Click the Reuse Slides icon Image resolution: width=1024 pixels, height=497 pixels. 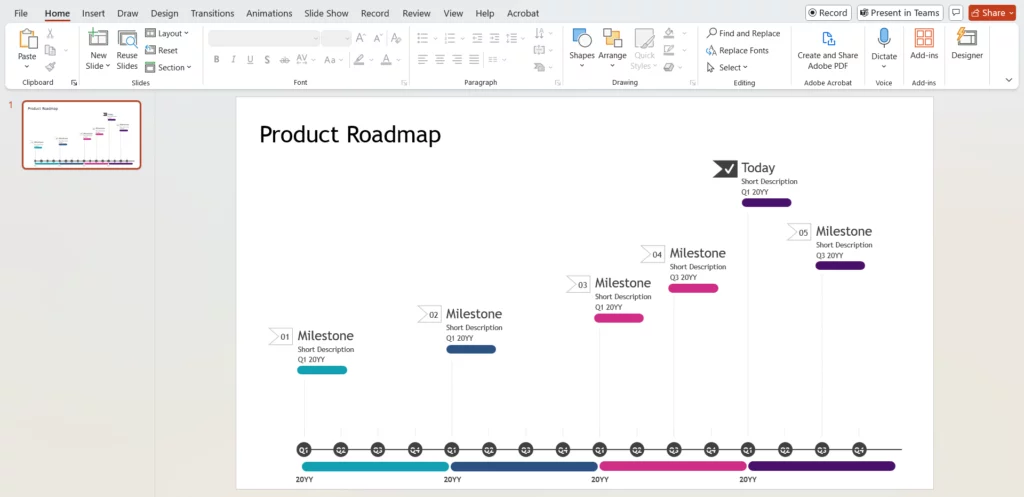point(127,40)
